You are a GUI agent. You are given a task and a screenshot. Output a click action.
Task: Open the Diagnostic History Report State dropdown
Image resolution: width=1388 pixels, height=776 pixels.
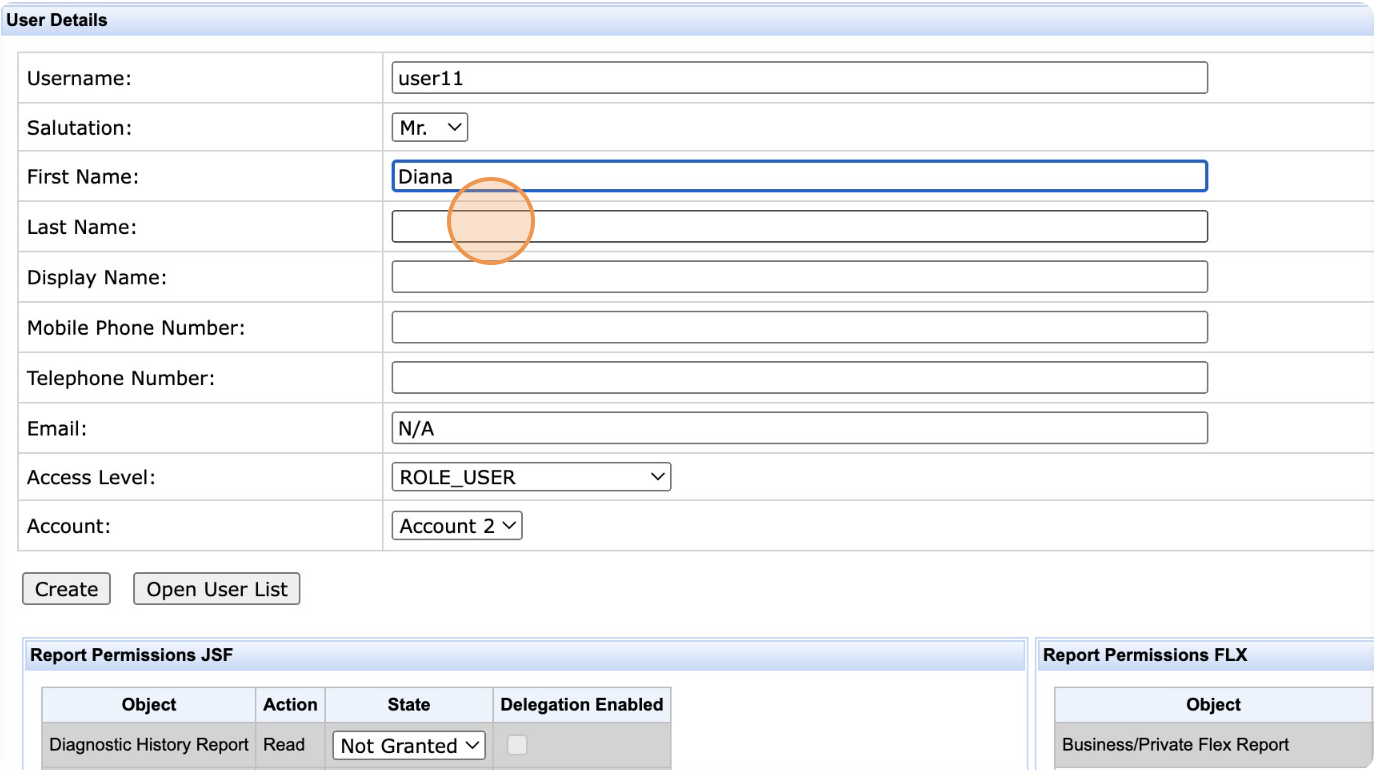[409, 746]
